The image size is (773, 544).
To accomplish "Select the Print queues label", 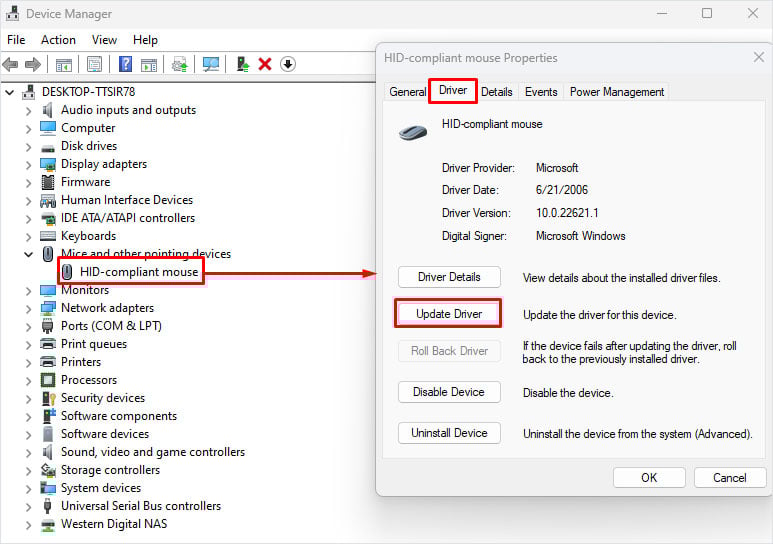I will click(94, 344).
